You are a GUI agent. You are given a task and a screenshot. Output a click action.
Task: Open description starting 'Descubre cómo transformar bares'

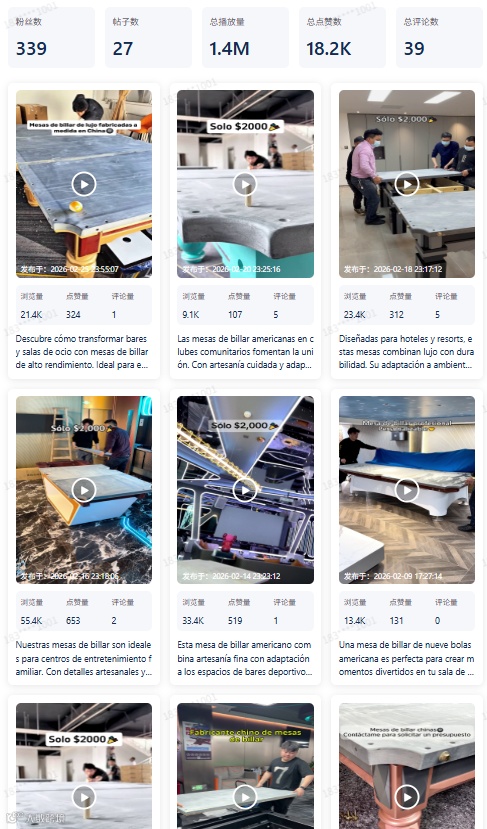point(84,352)
